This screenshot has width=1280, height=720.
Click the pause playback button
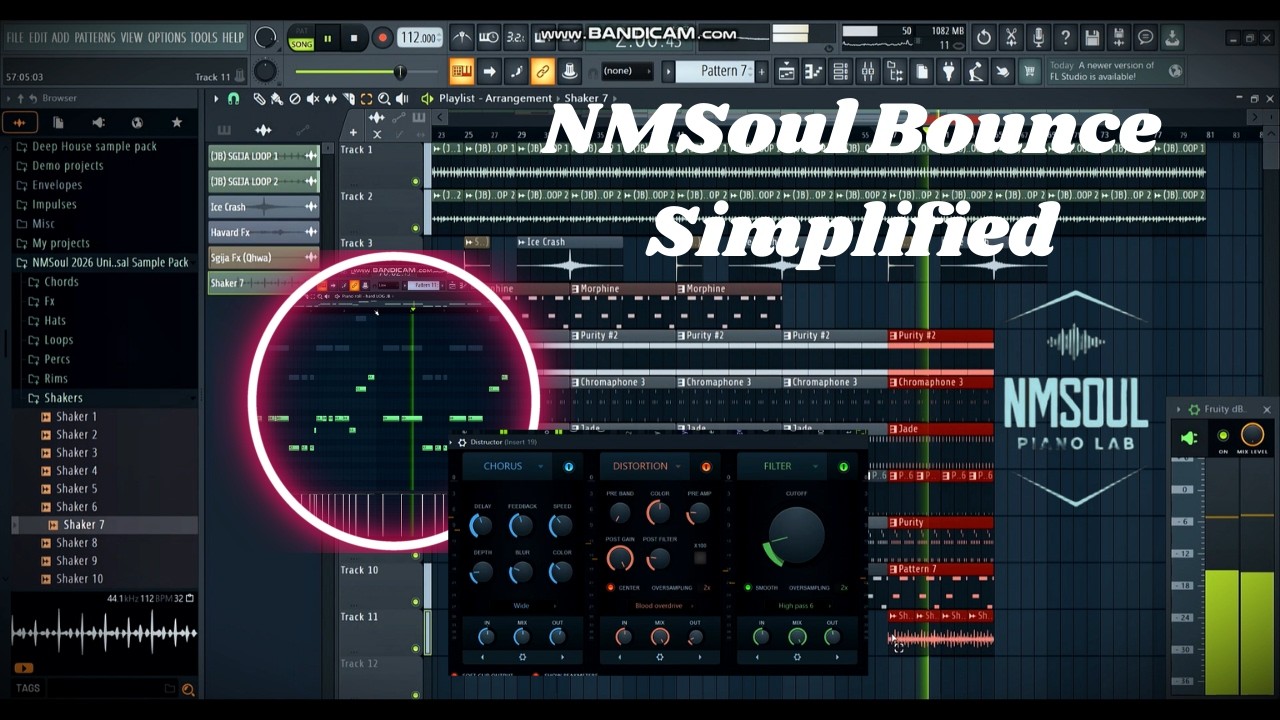point(328,38)
